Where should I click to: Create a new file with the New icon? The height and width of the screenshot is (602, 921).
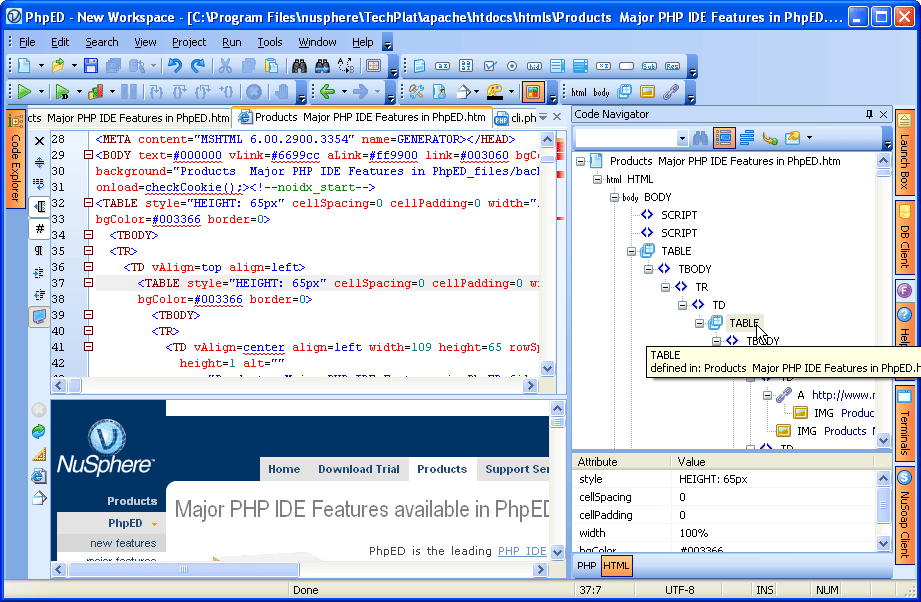(24, 65)
